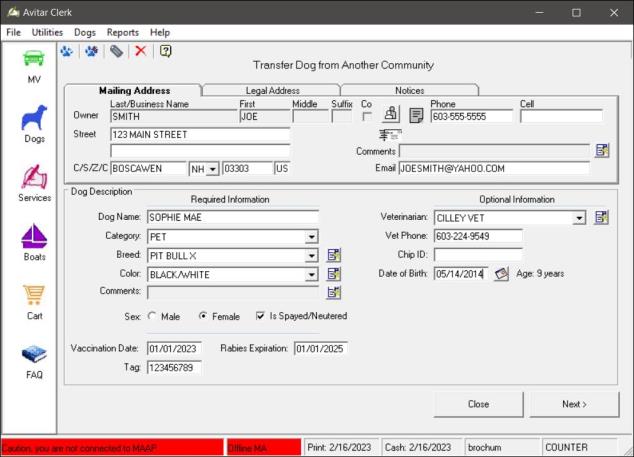Open the MV module in sidebar
This screenshot has width=634, height=457.
point(34,66)
